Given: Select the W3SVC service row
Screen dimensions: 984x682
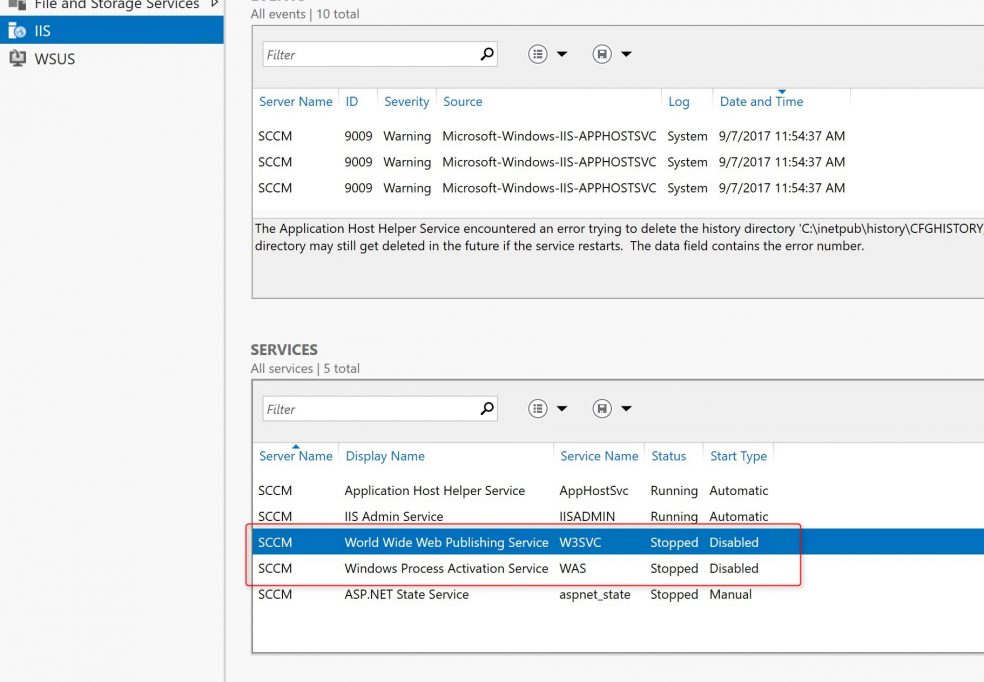Looking at the screenshot, I should tap(500, 542).
